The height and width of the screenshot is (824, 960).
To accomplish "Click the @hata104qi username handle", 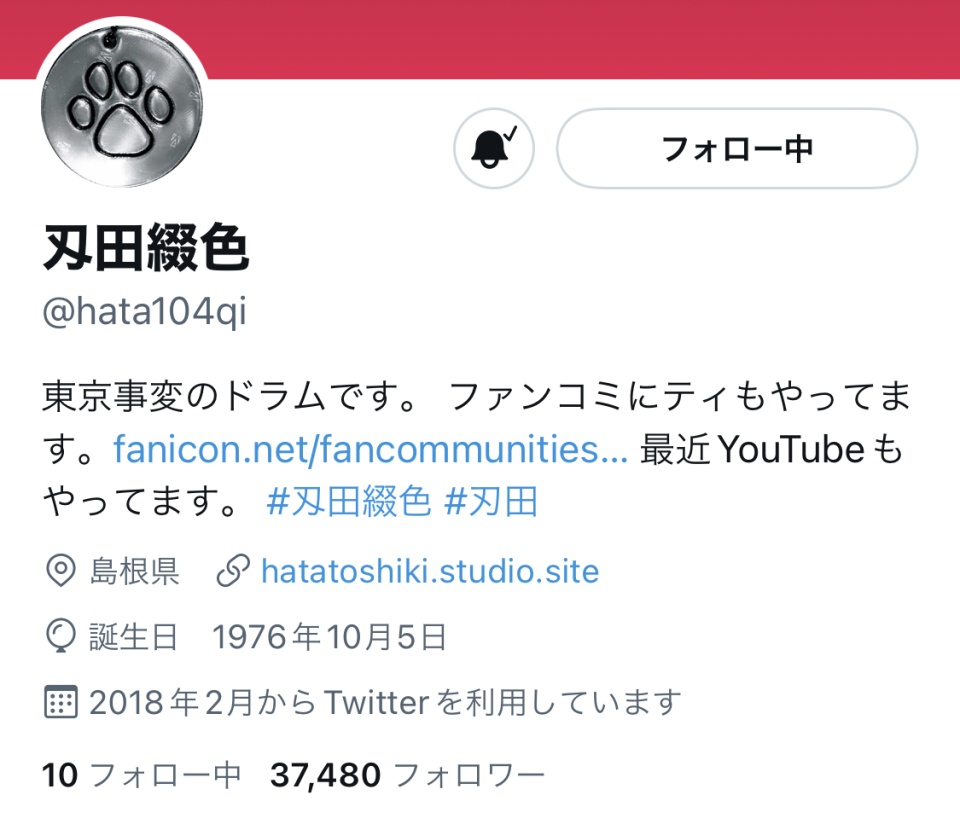I will click(x=144, y=312).
